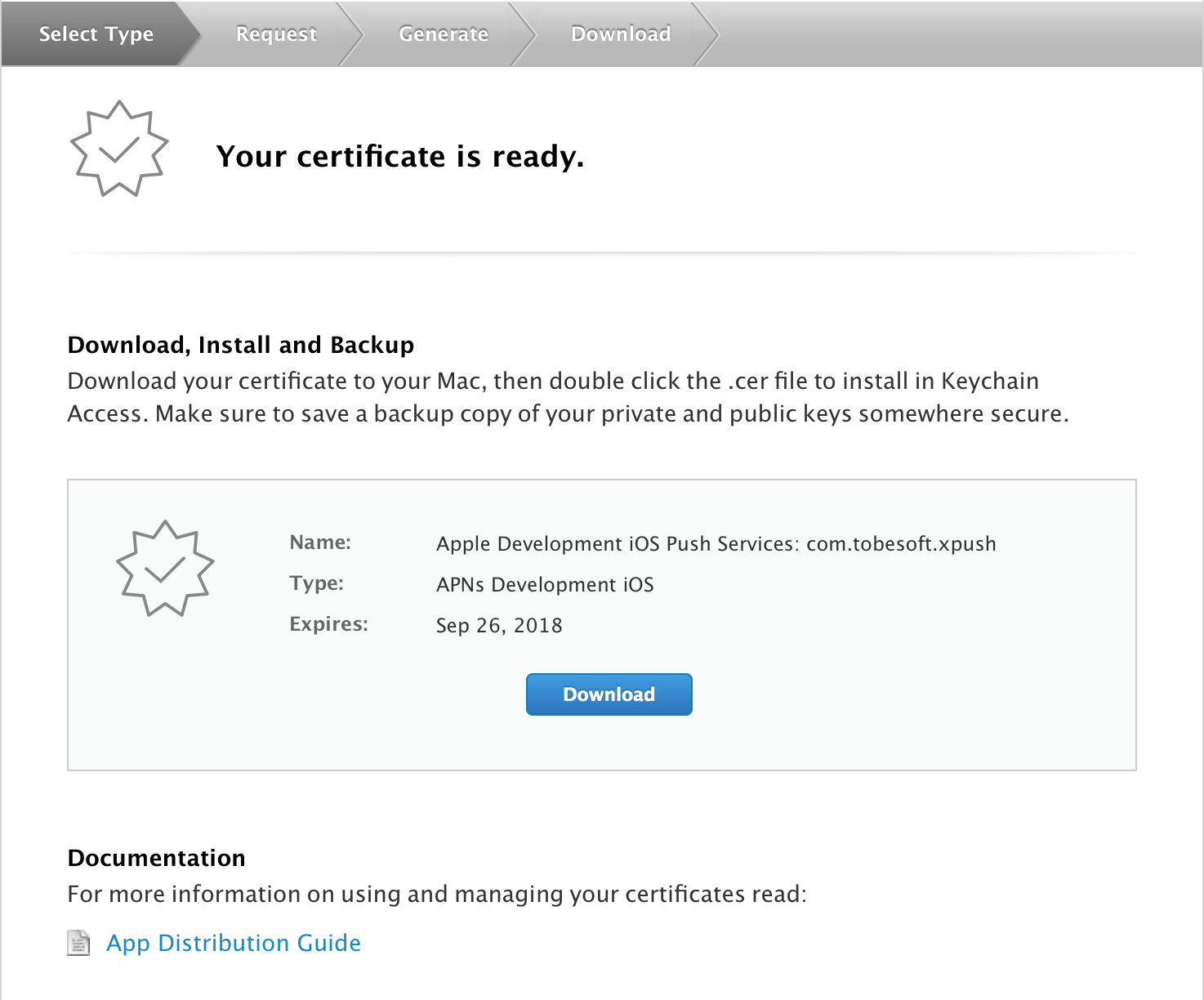Image resolution: width=1204 pixels, height=1000 pixels.
Task: Click the document icon beside App Distribution Guide
Action: [78, 943]
